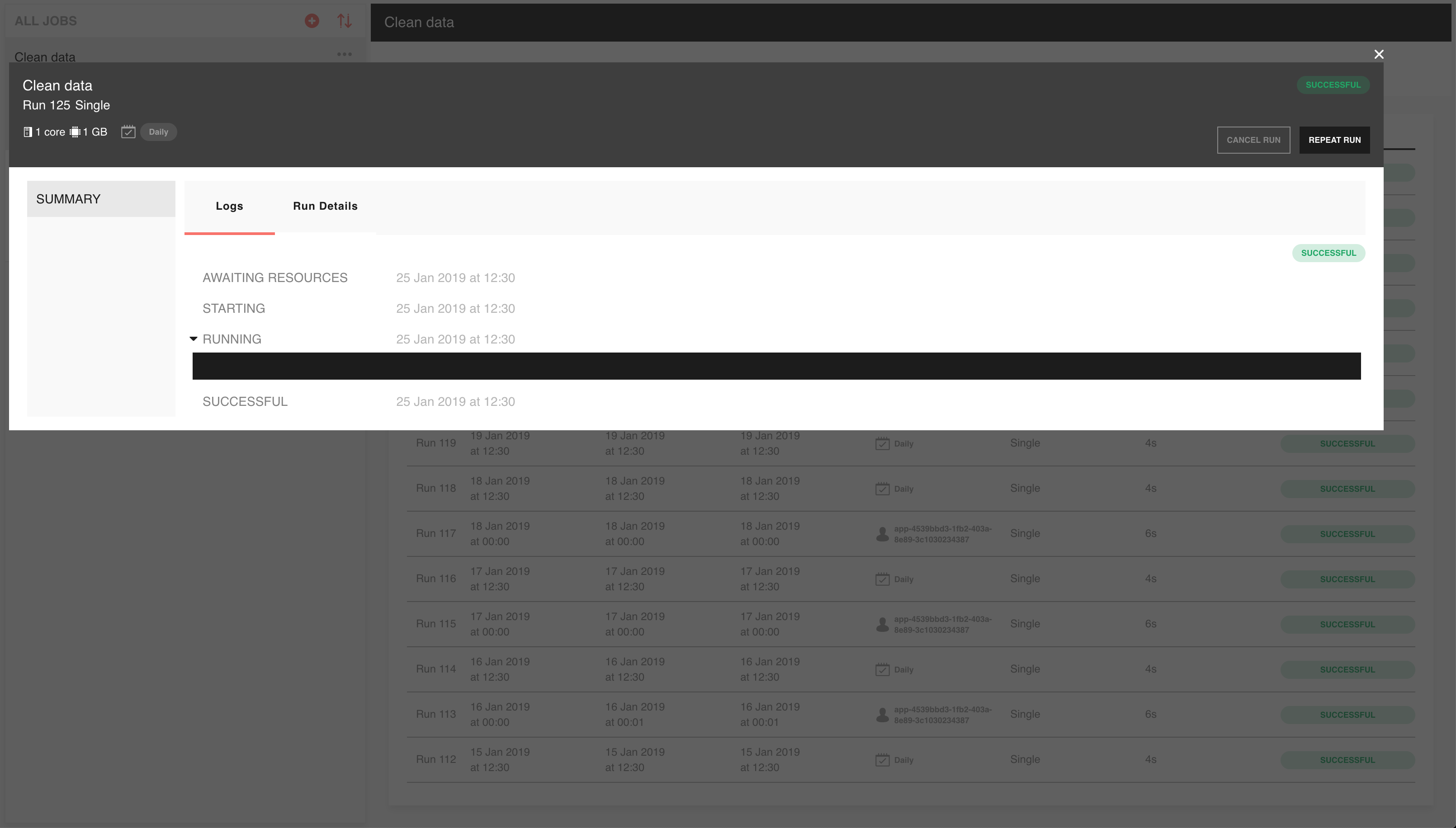Click the user icon on Run 113
This screenshot has height=828, width=1456.
882,714
